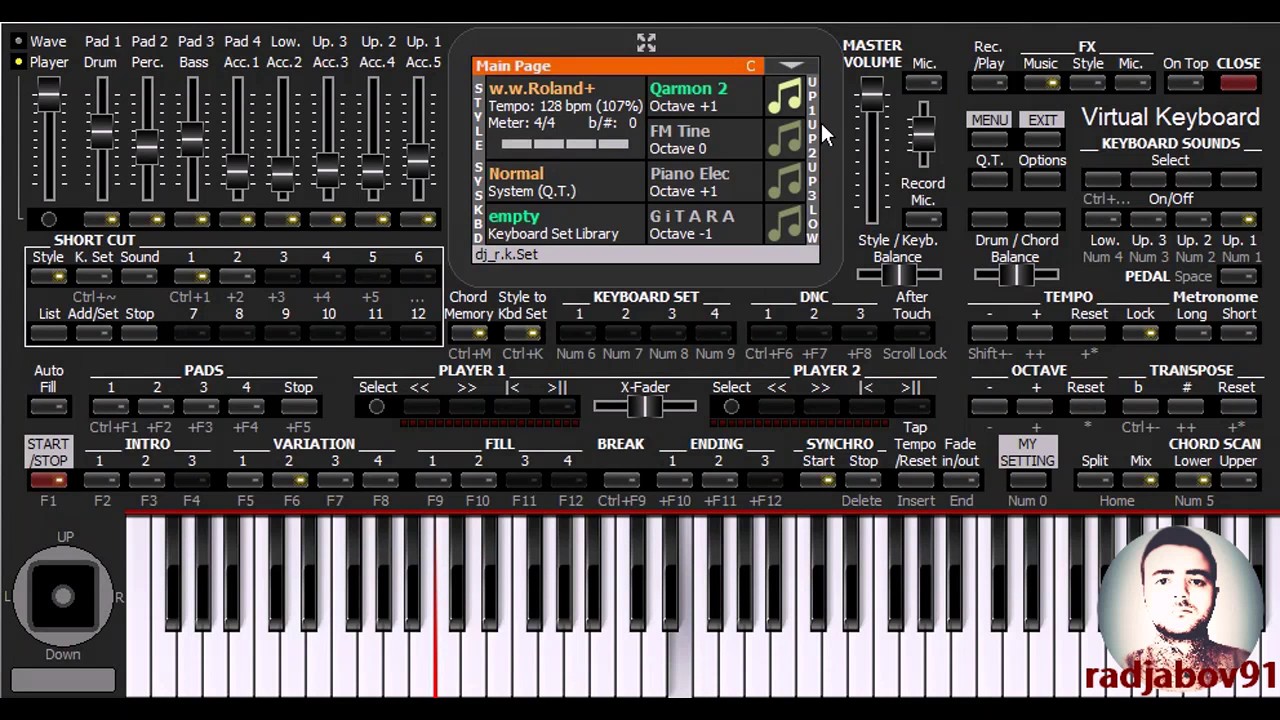Image resolution: width=1280 pixels, height=720 pixels.
Task: Open the Main Page dropdown arrow
Action: pos(791,66)
